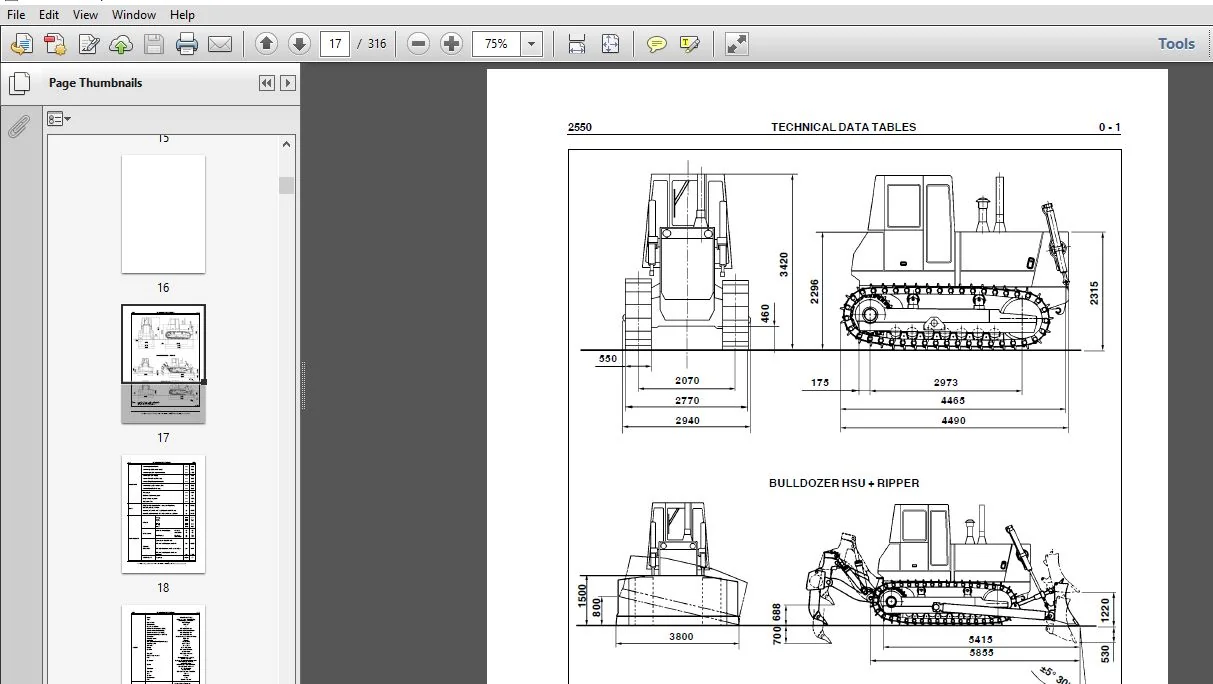Click the 2315 dimension label
The image size is (1213, 684).
click(x=1094, y=293)
